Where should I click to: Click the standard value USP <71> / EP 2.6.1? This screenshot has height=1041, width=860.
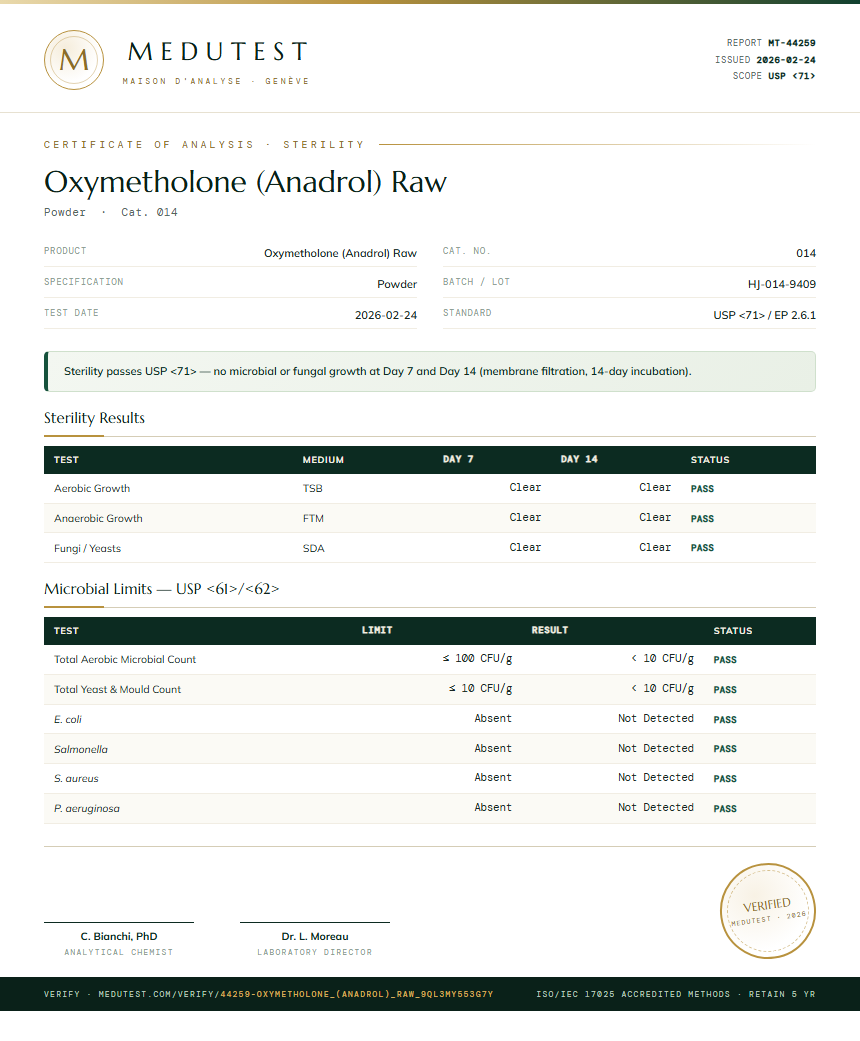(x=764, y=315)
